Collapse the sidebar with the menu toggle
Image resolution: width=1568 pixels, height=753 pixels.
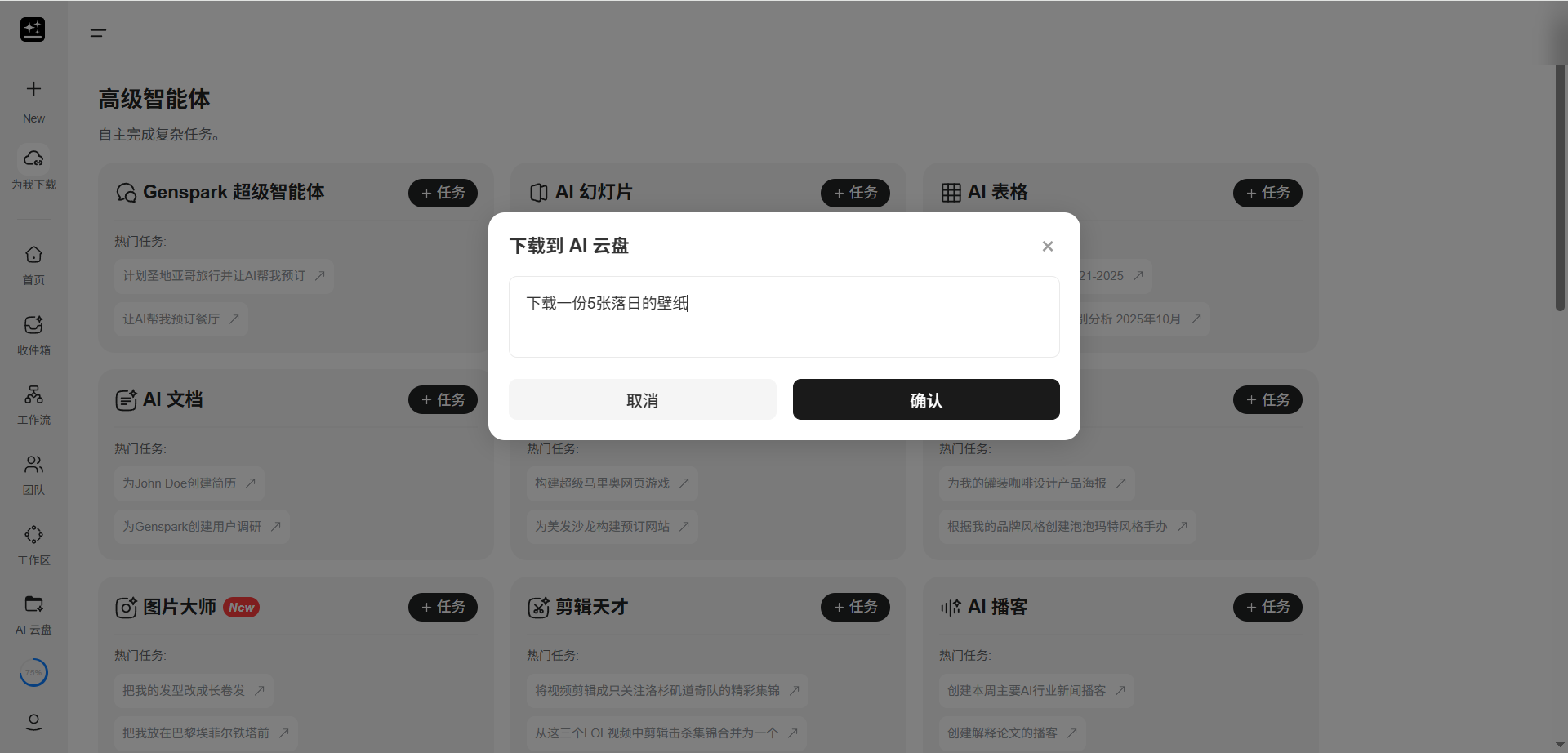pyautogui.click(x=98, y=33)
